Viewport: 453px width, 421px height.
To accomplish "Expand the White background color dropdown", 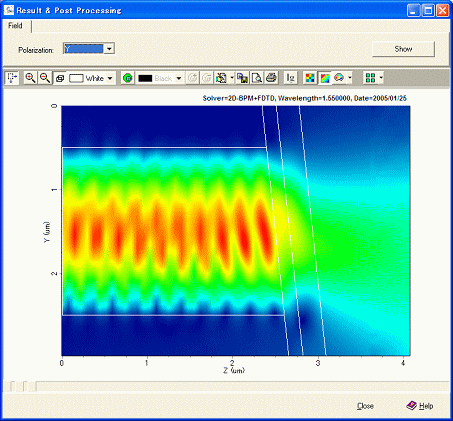I will [110, 78].
